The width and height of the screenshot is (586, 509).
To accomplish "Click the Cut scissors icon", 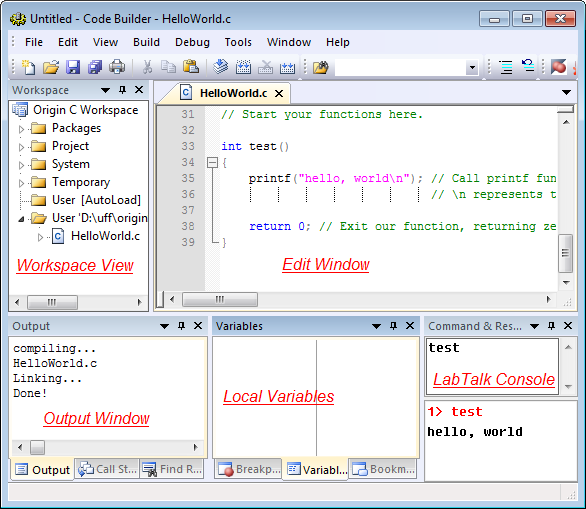I will pyautogui.click(x=147, y=67).
